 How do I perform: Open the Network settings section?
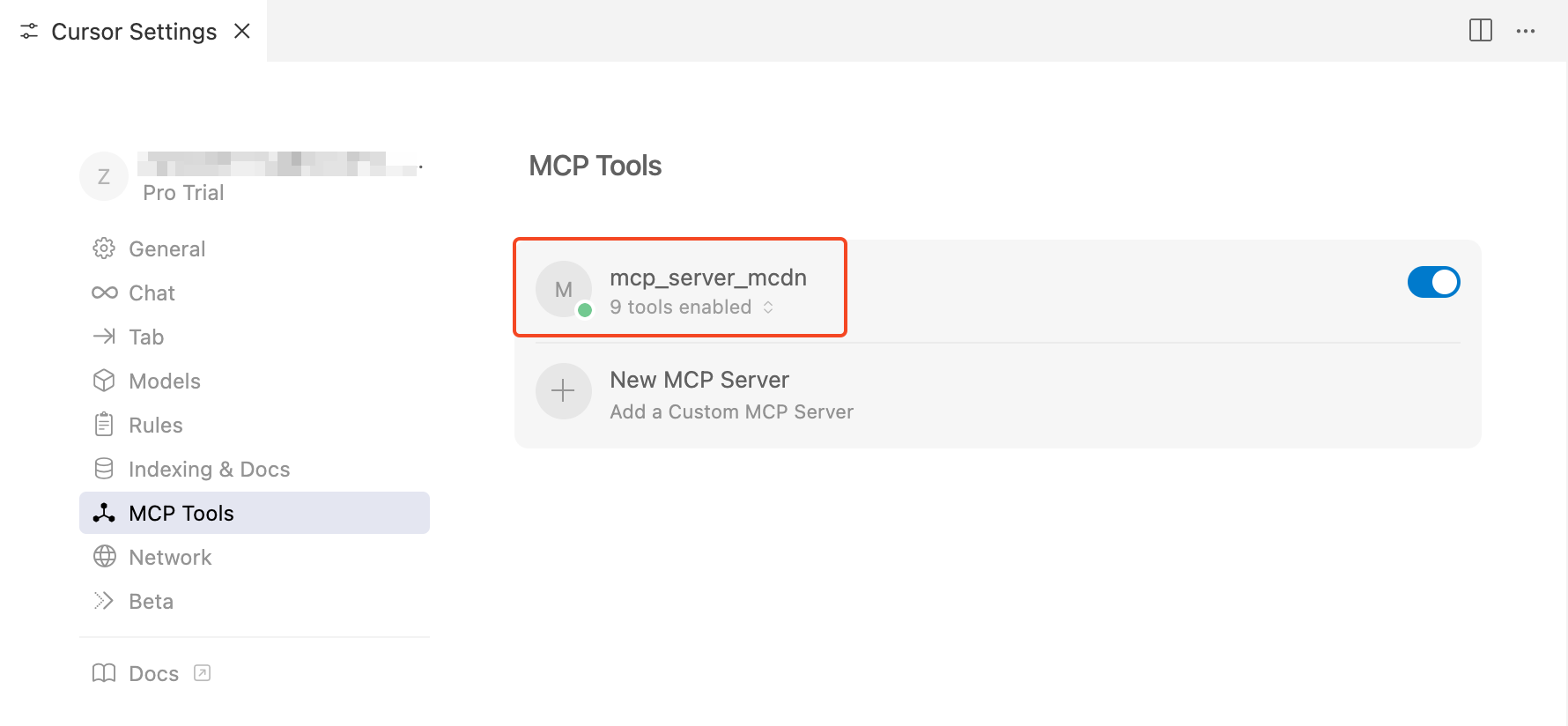click(x=255, y=557)
